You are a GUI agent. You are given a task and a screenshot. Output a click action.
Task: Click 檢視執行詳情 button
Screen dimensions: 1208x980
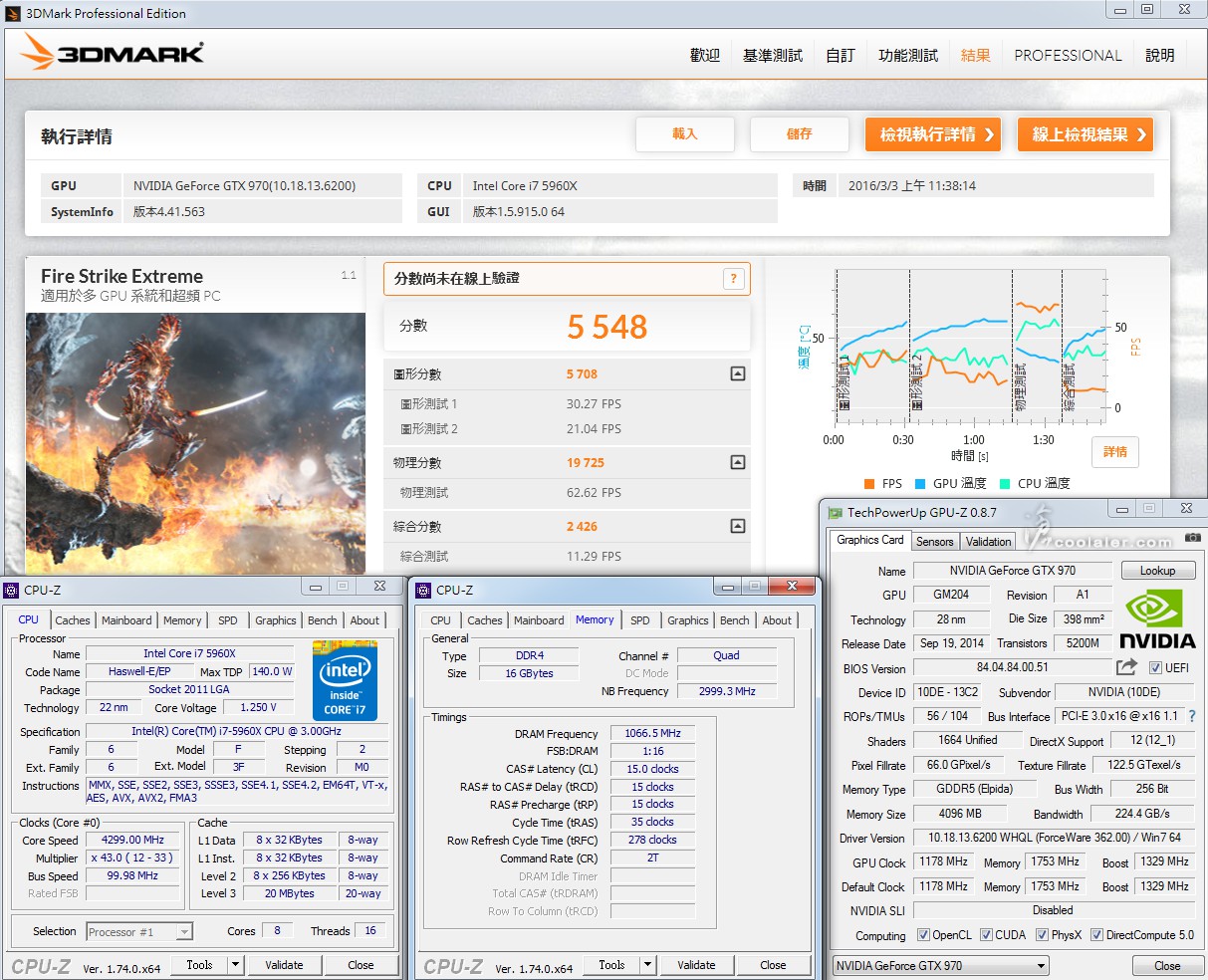(x=933, y=134)
